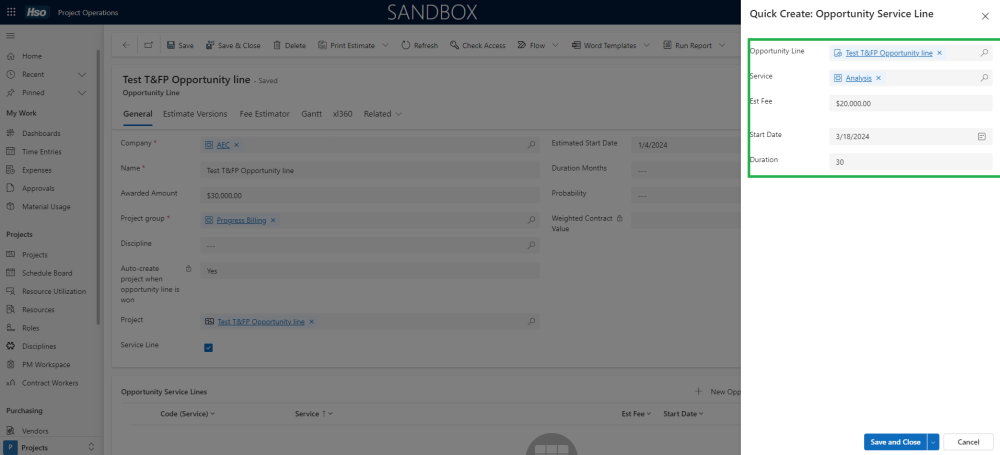Screen dimensions: 1000x455
Task: Open the Word Templates dropdown chevron
Action: click(647, 45)
